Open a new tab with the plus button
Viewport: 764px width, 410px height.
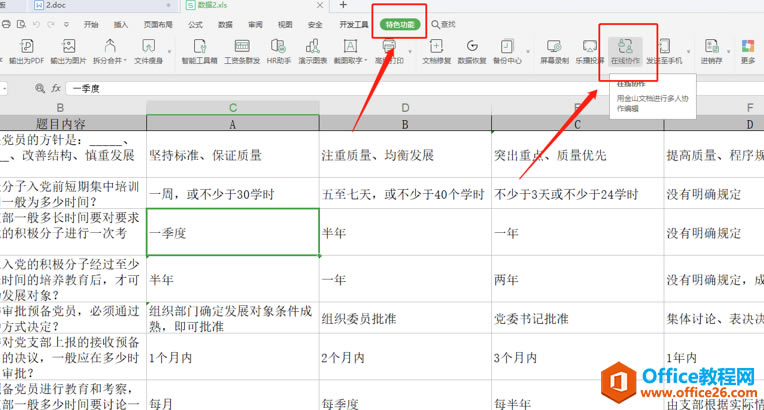343,5
